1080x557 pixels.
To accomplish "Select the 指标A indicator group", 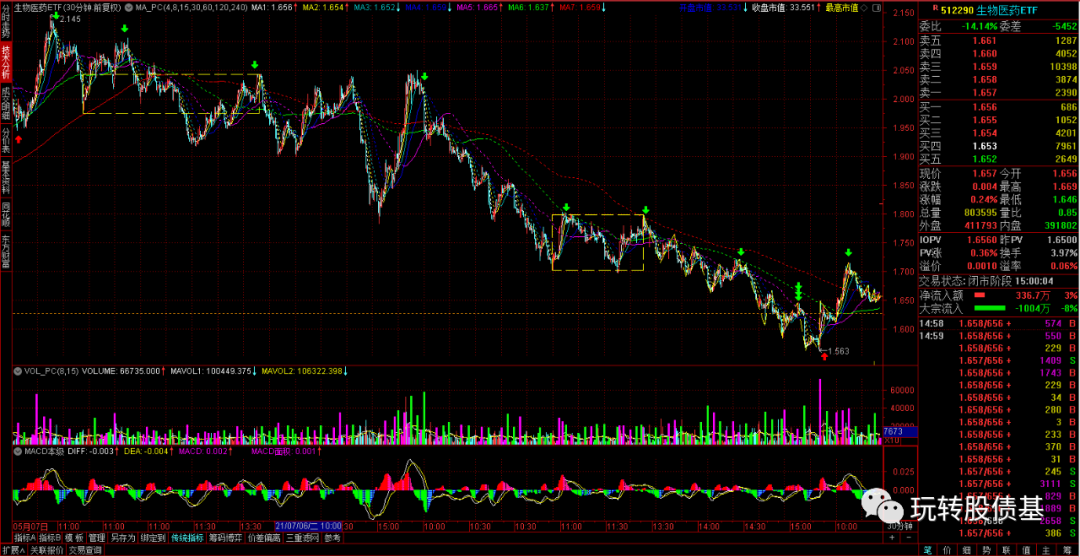I will 21,537.
